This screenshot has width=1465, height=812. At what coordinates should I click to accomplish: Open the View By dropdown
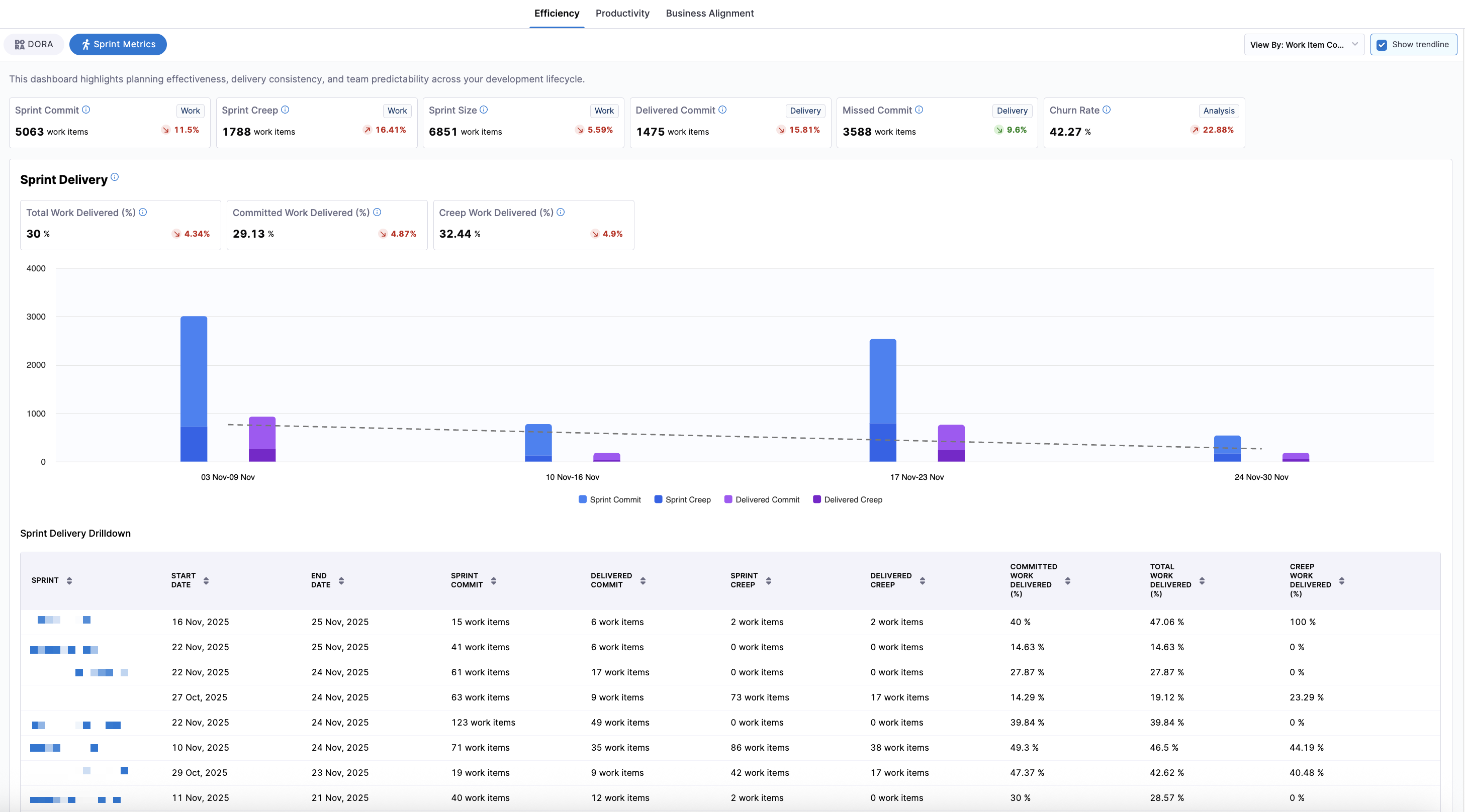[x=1304, y=45]
